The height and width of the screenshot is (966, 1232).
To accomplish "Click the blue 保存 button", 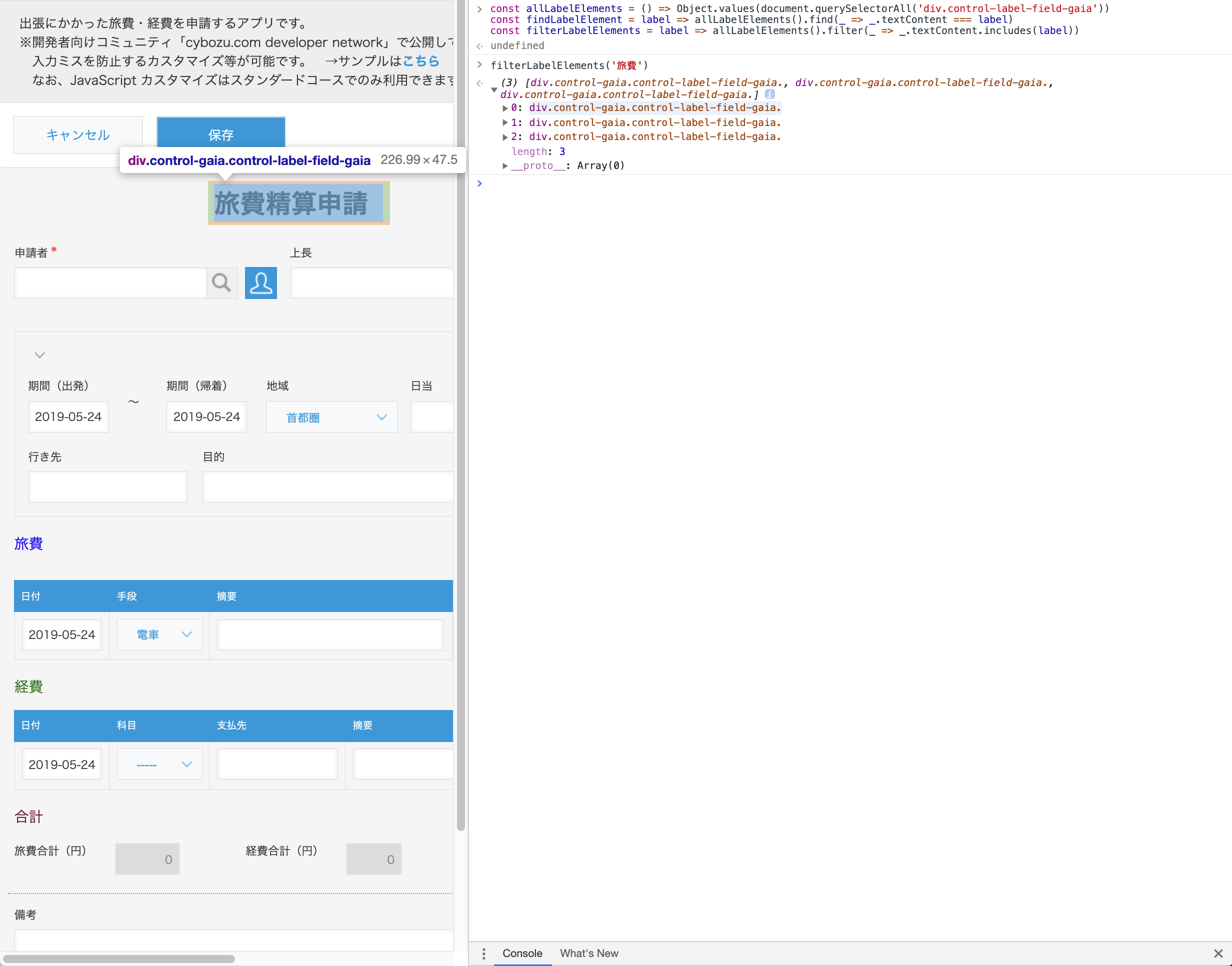I will tap(220, 133).
